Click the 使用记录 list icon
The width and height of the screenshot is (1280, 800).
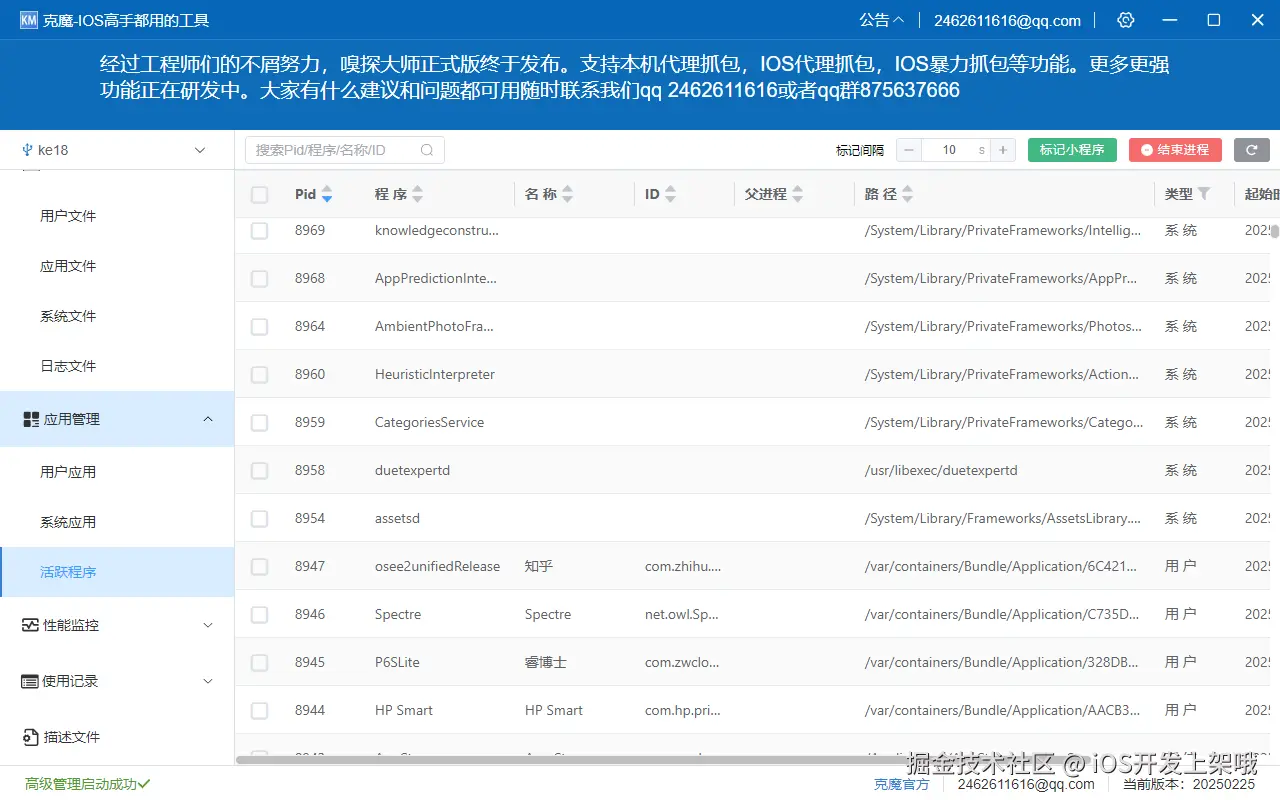(31, 681)
